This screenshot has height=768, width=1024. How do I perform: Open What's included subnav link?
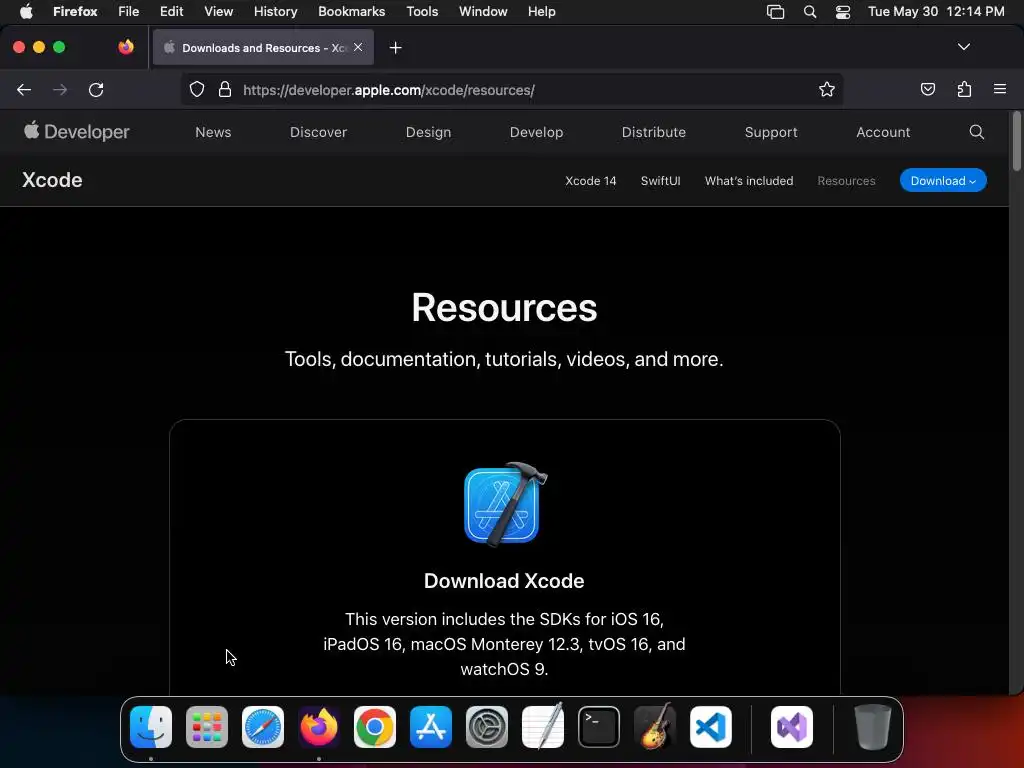(x=748, y=181)
